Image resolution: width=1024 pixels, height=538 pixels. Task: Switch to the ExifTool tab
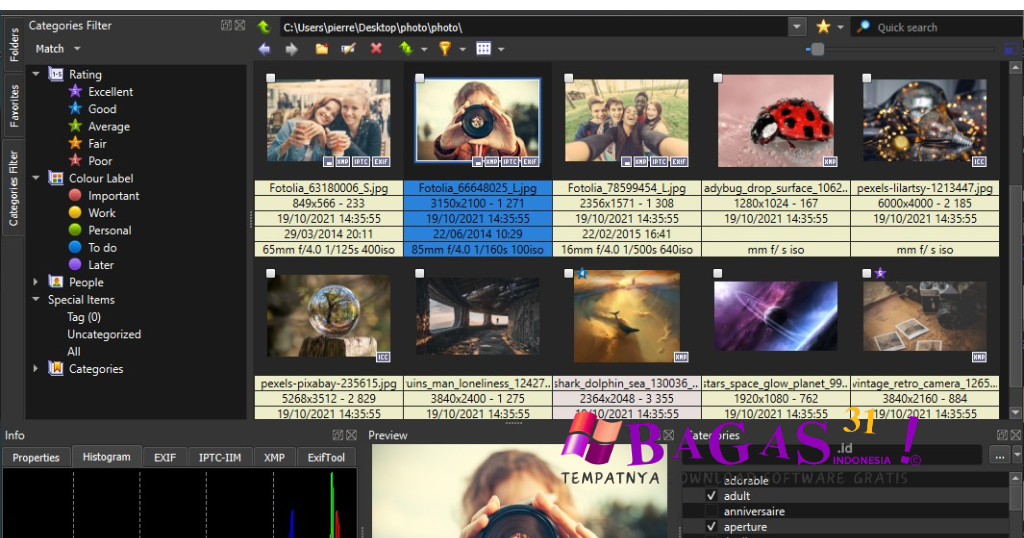pos(326,458)
